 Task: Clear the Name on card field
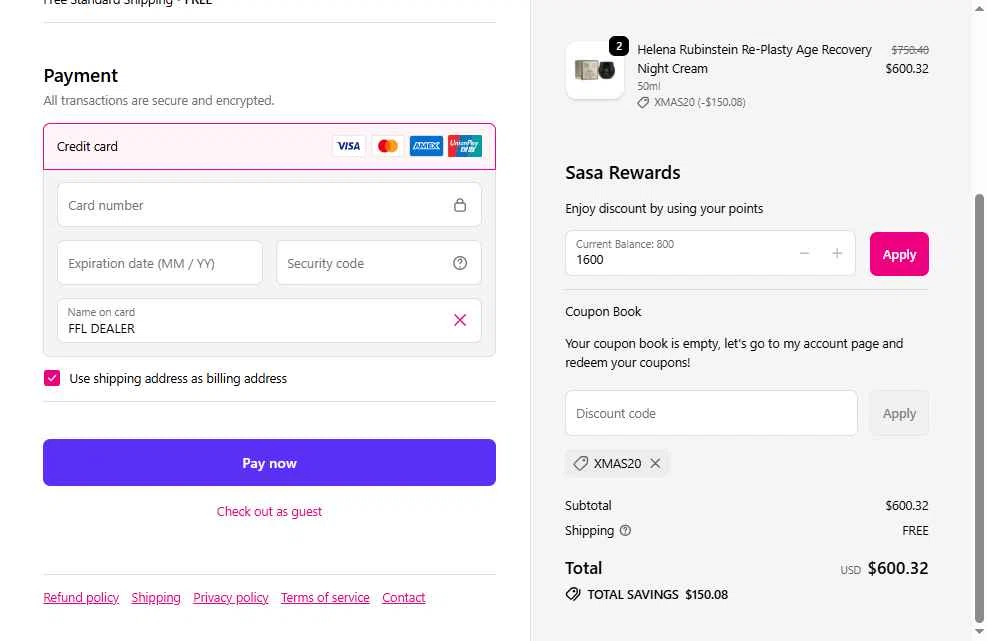click(x=460, y=320)
